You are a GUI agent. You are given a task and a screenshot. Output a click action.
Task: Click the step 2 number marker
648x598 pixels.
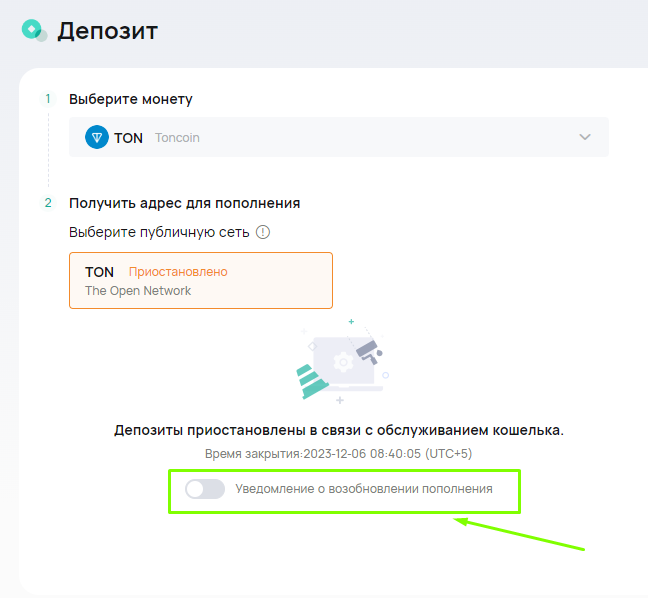pyautogui.click(x=47, y=203)
